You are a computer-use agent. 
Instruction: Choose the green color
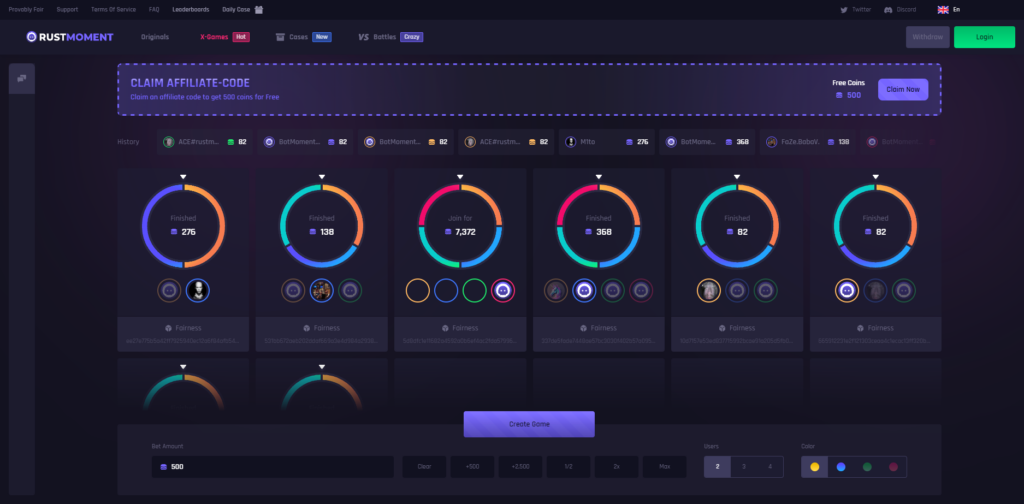pyautogui.click(x=867, y=467)
